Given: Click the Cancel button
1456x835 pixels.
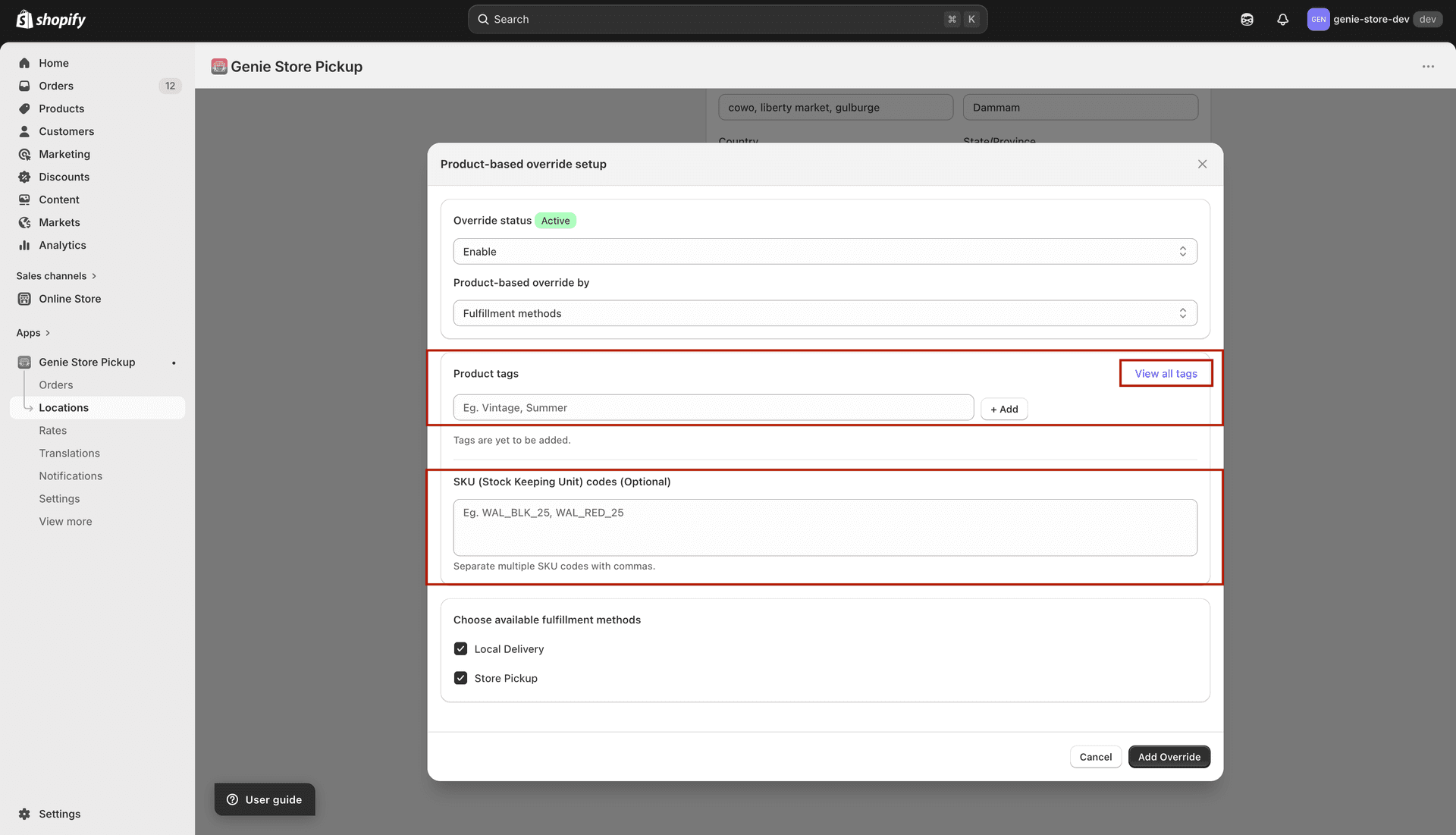Looking at the screenshot, I should coord(1095,757).
